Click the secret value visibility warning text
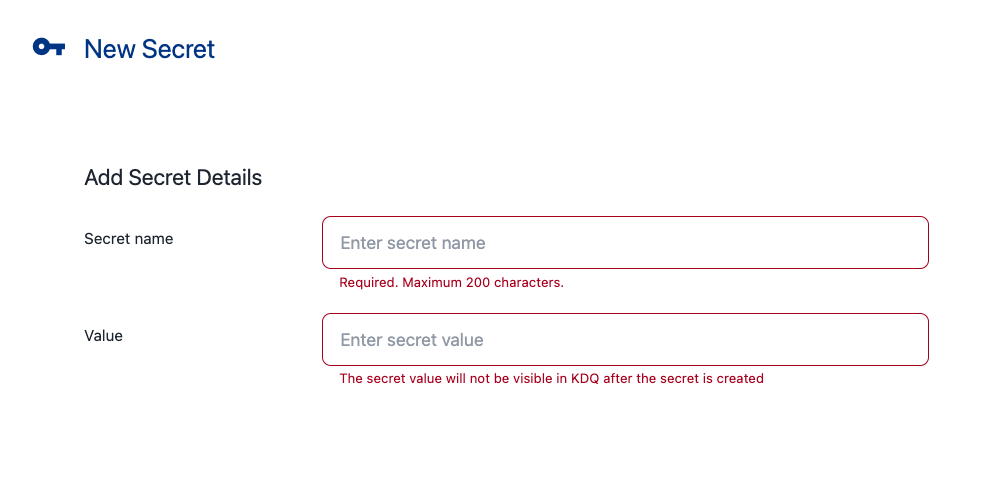1004x491 pixels. (x=551, y=379)
